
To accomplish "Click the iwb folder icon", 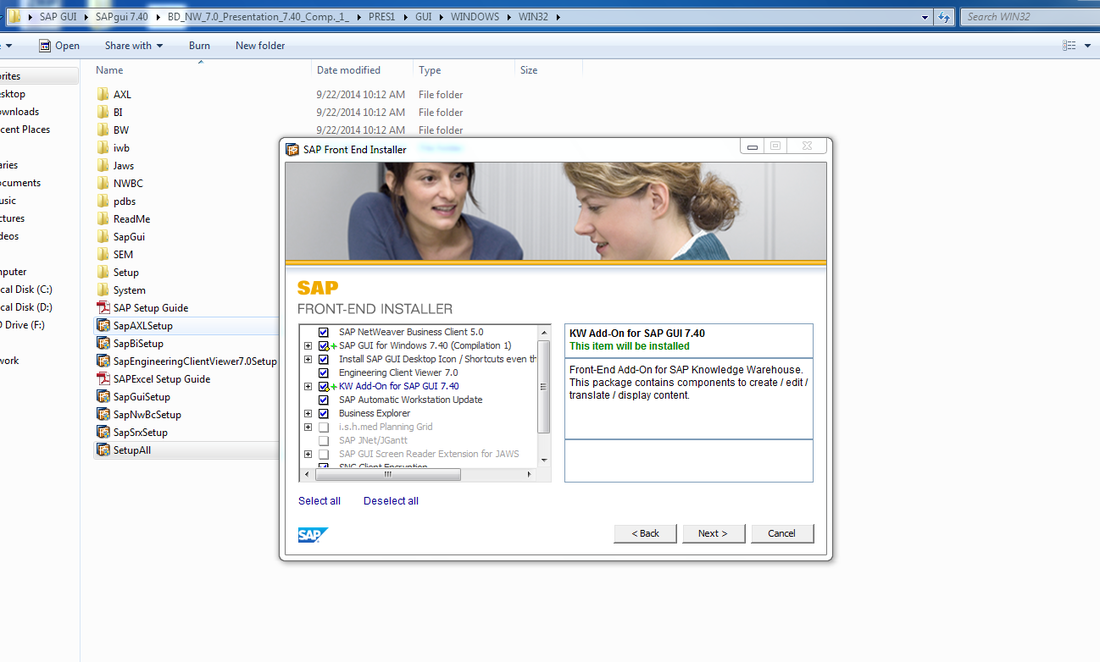I will click(x=103, y=147).
